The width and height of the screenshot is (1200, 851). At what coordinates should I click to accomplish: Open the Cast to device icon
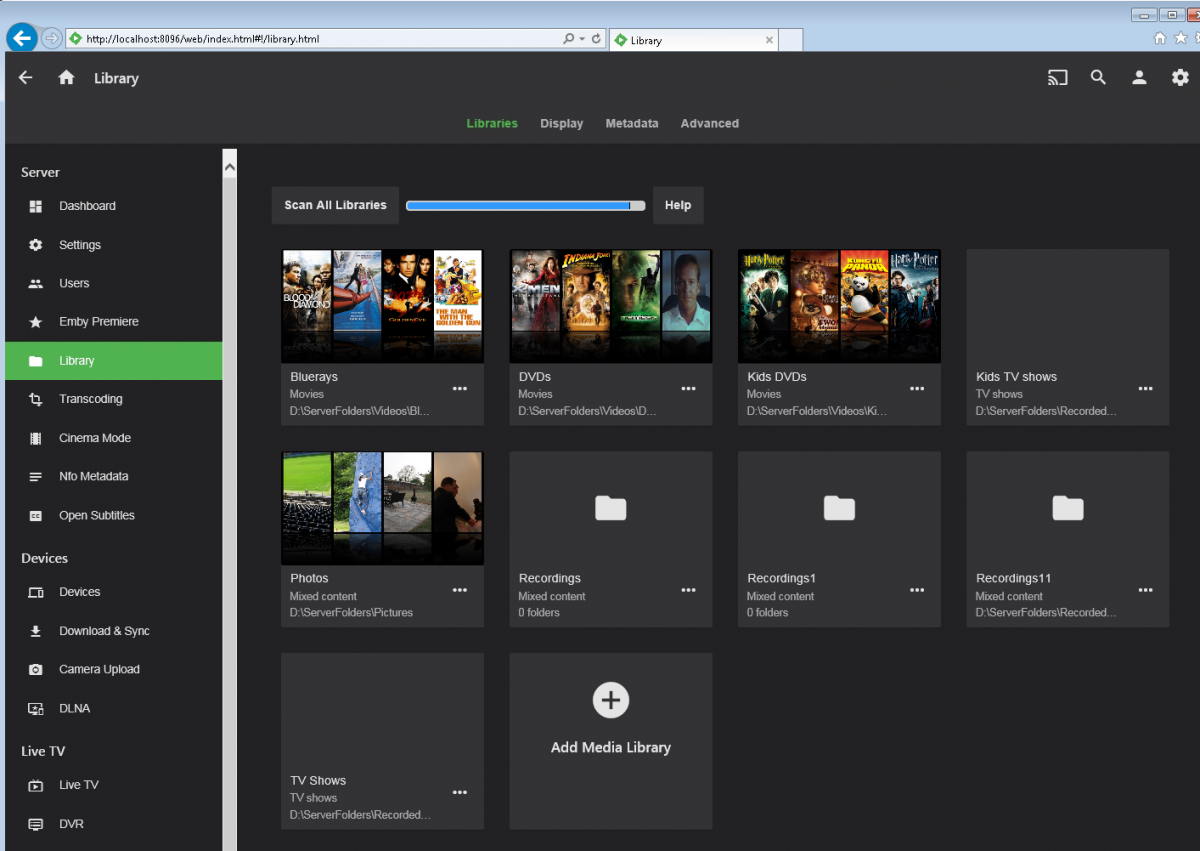coord(1057,78)
